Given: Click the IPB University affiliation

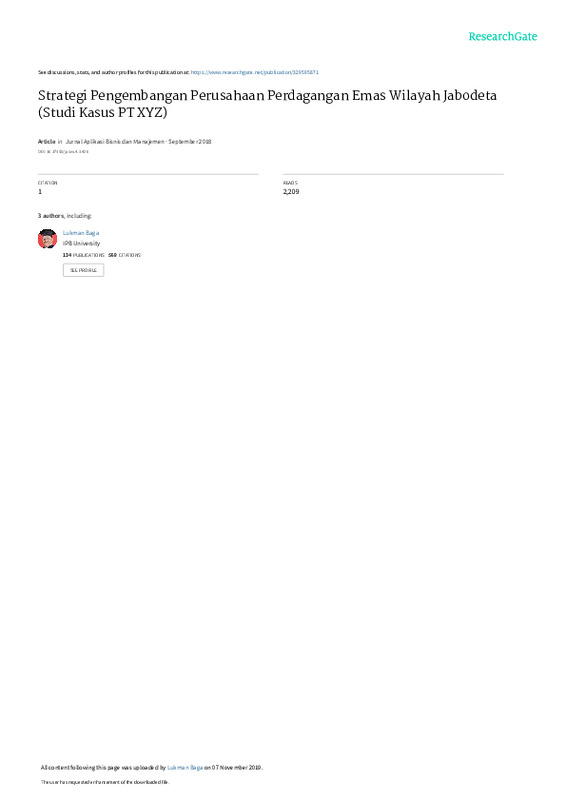Looking at the screenshot, I should click(x=81, y=243).
